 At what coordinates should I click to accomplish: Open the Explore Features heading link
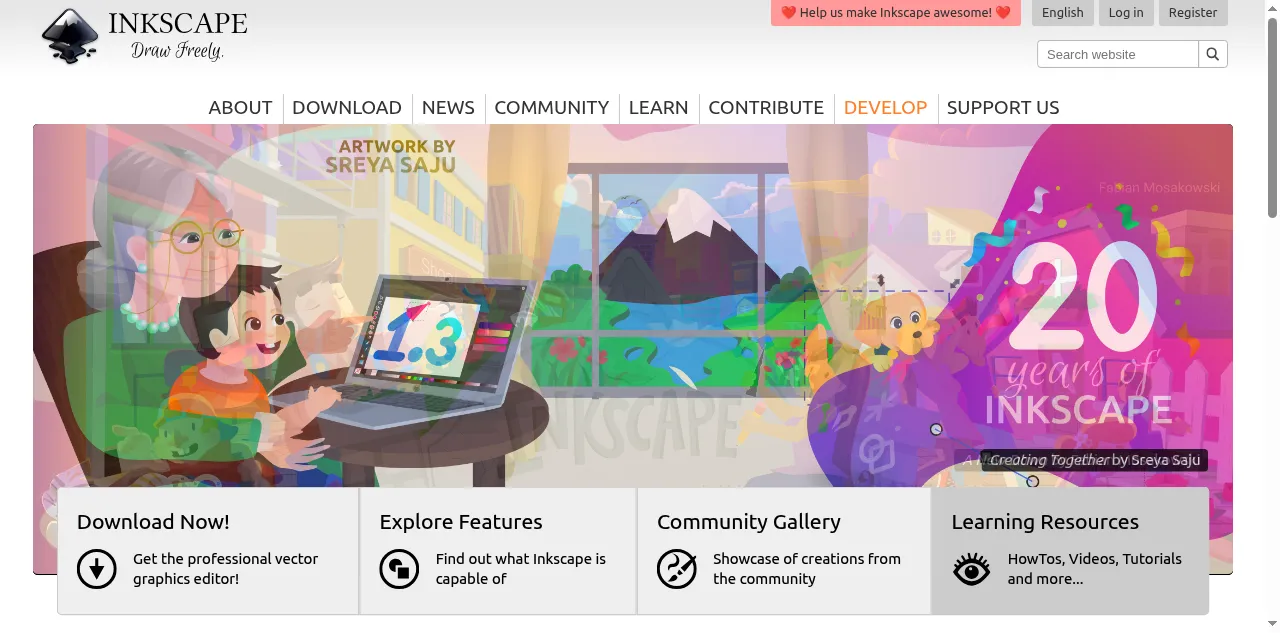tap(461, 522)
